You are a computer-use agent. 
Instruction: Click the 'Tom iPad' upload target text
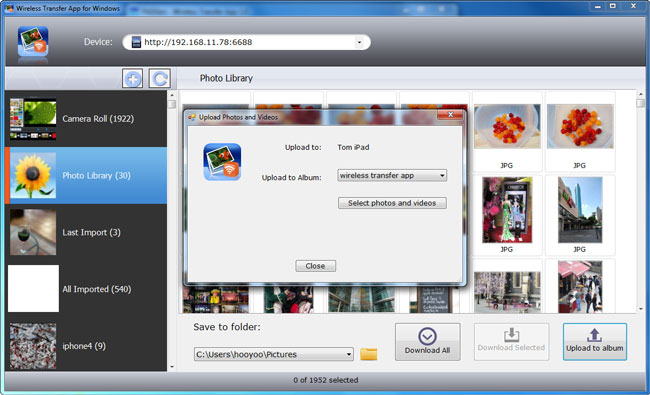tap(353, 147)
